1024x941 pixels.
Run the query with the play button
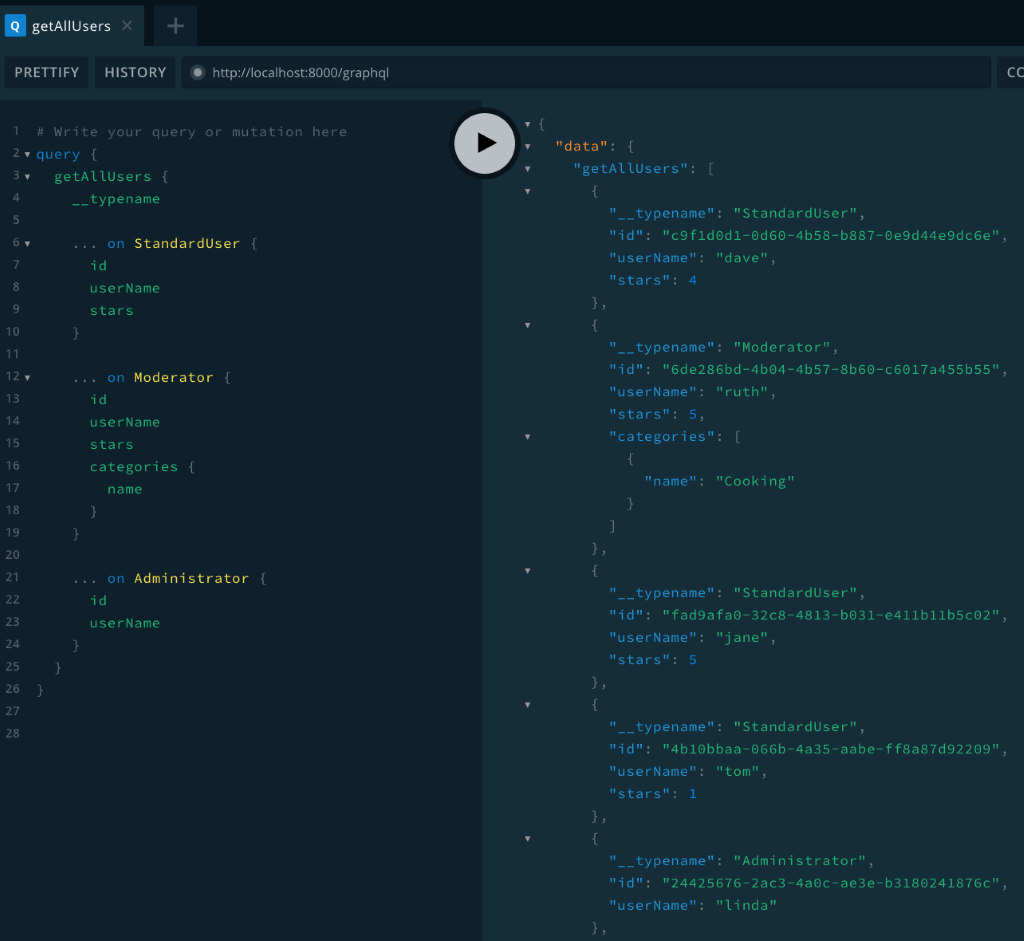click(x=485, y=143)
